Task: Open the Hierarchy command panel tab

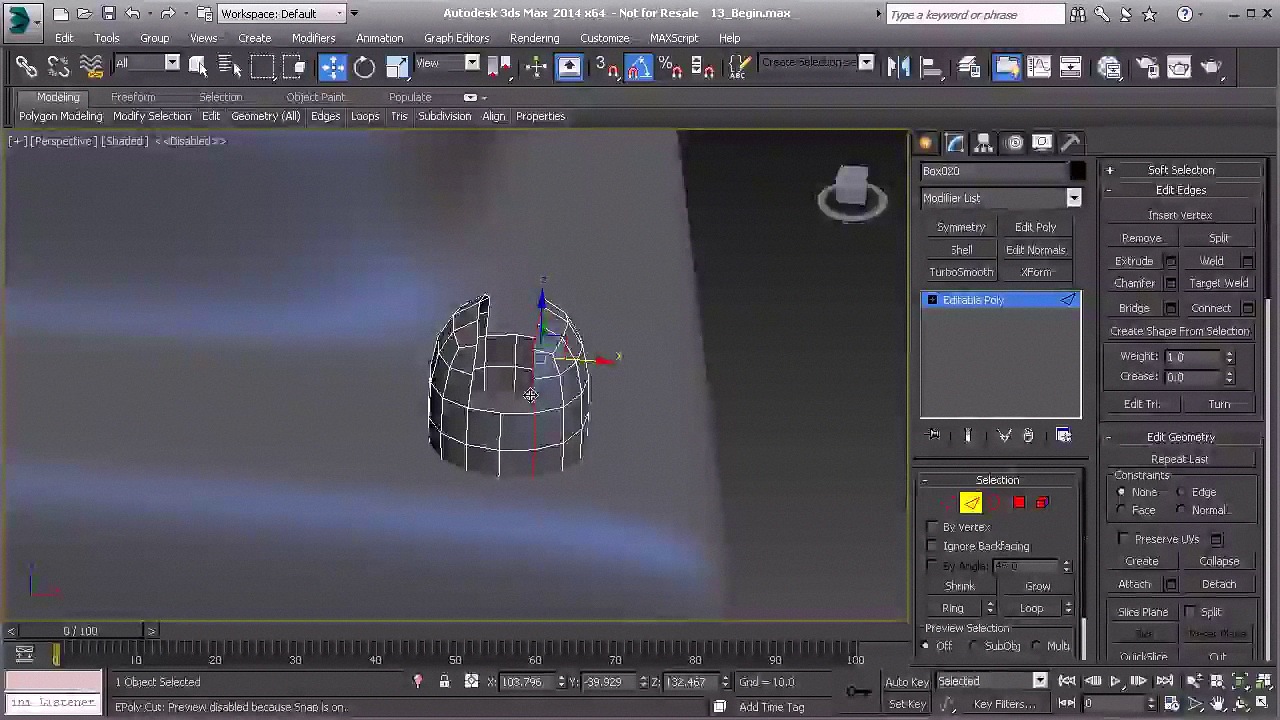Action: click(984, 143)
